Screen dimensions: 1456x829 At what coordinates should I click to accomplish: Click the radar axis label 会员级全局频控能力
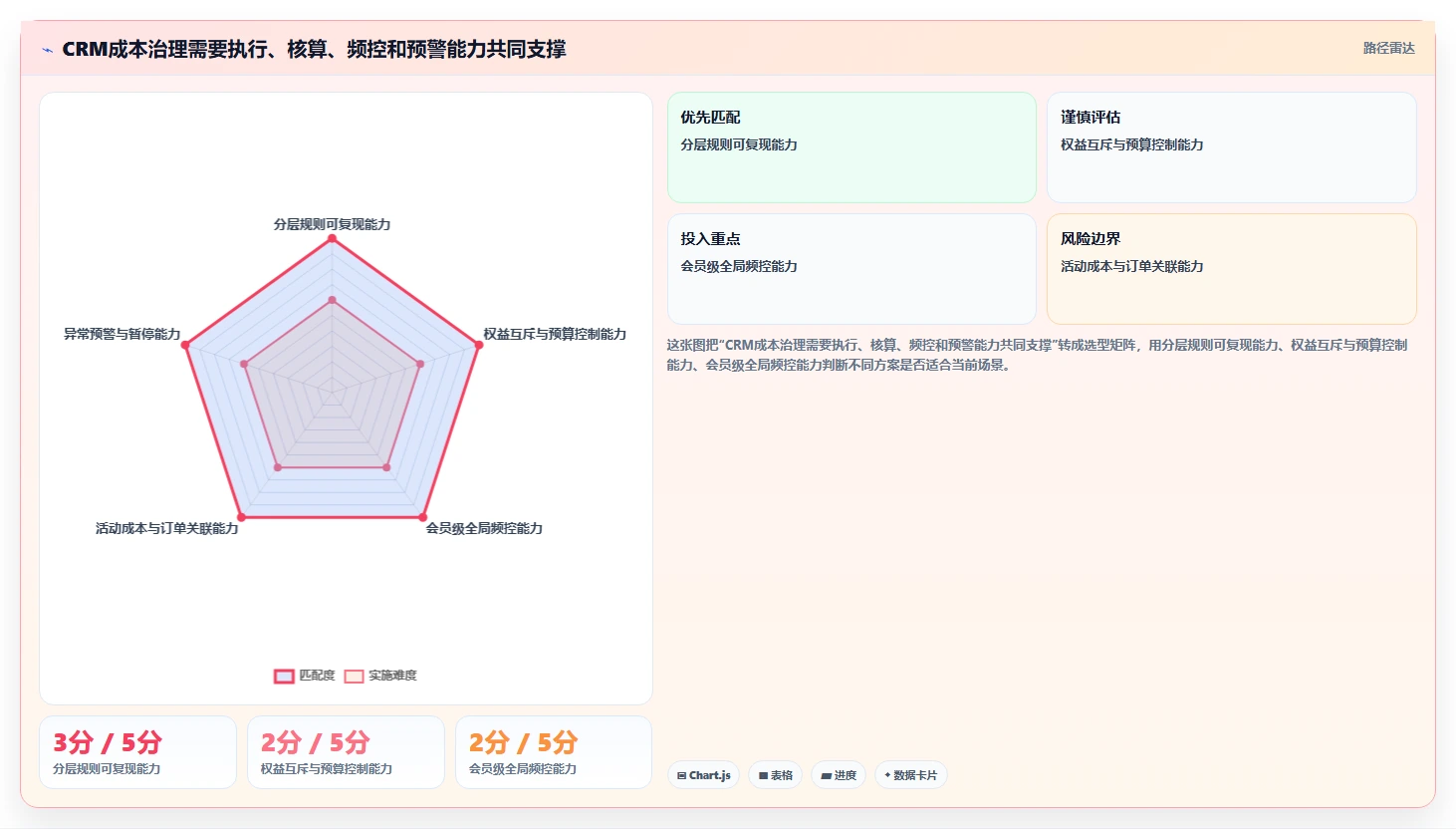(484, 528)
